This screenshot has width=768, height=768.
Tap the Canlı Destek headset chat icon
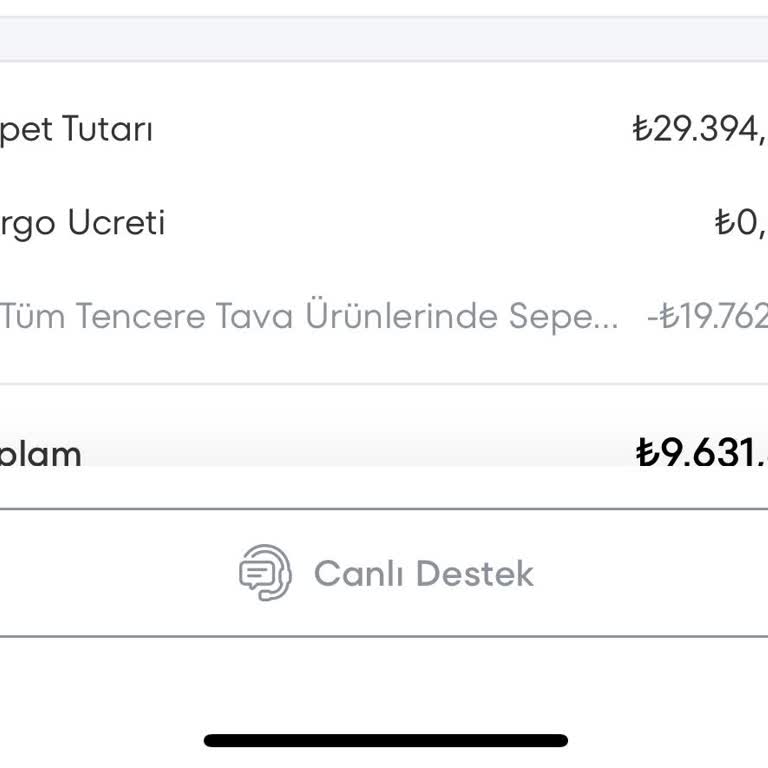(265, 573)
